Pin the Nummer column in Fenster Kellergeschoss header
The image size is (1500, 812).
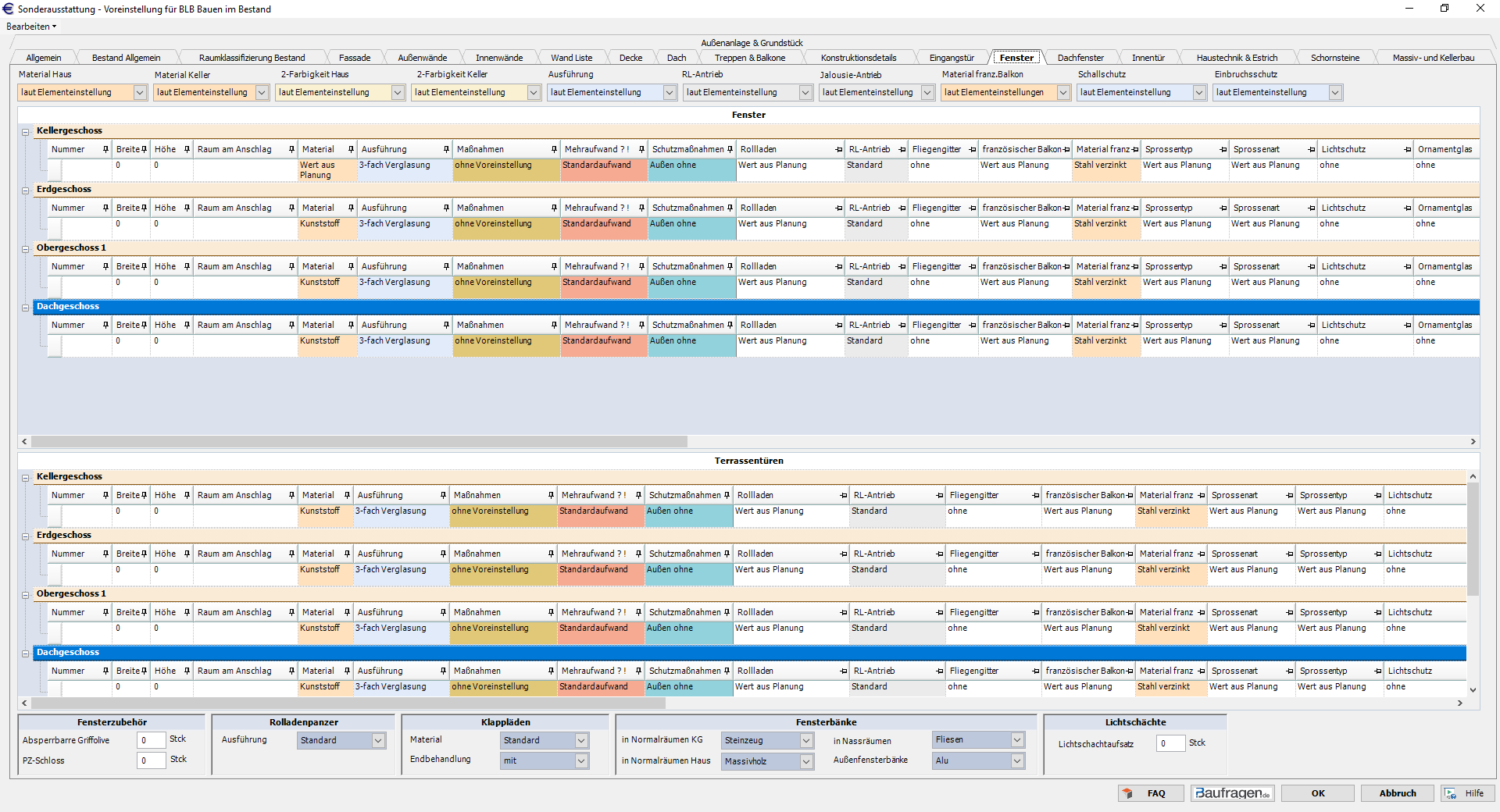tap(105, 149)
